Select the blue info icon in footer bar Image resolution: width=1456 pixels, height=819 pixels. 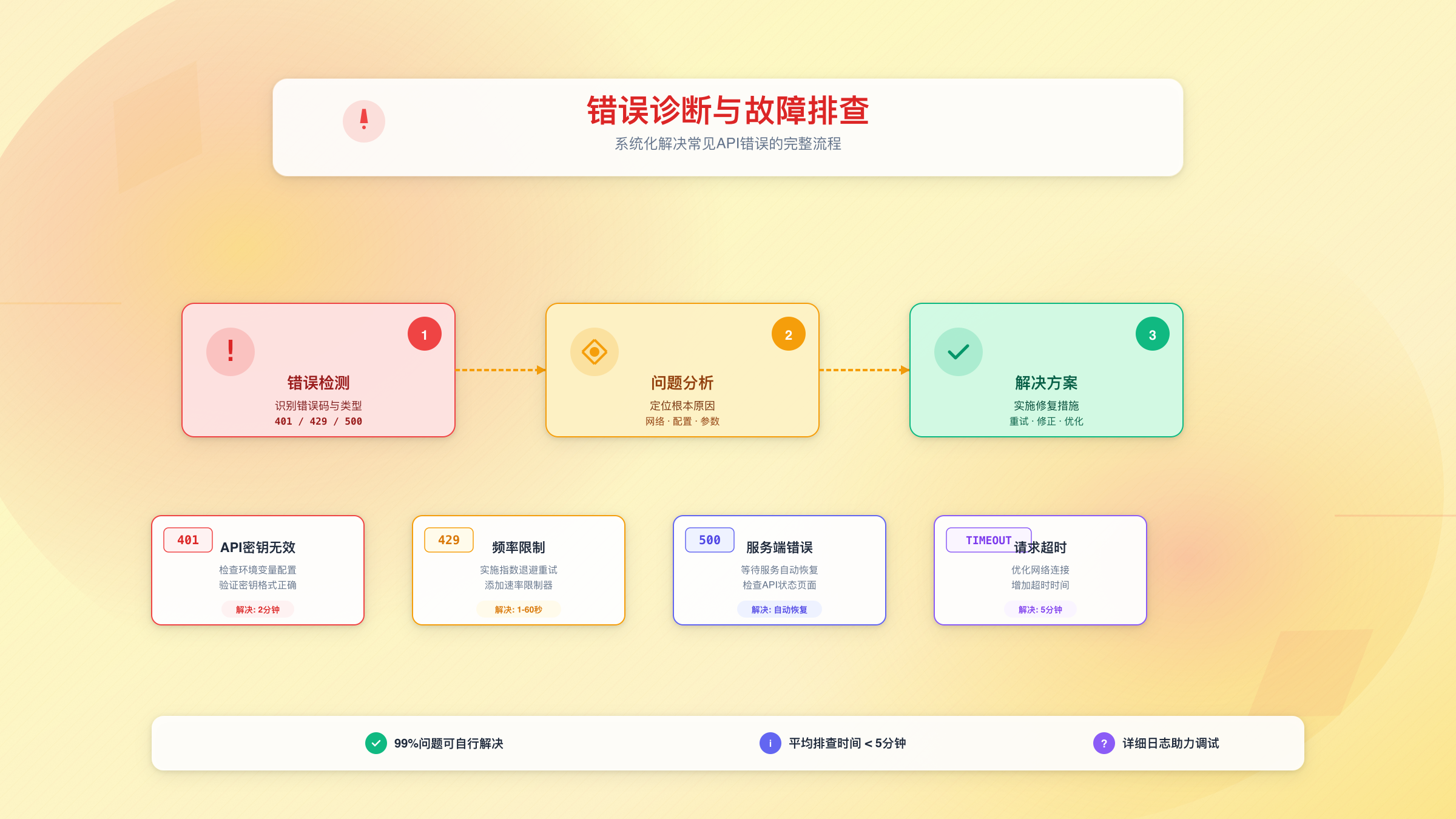[x=769, y=743]
